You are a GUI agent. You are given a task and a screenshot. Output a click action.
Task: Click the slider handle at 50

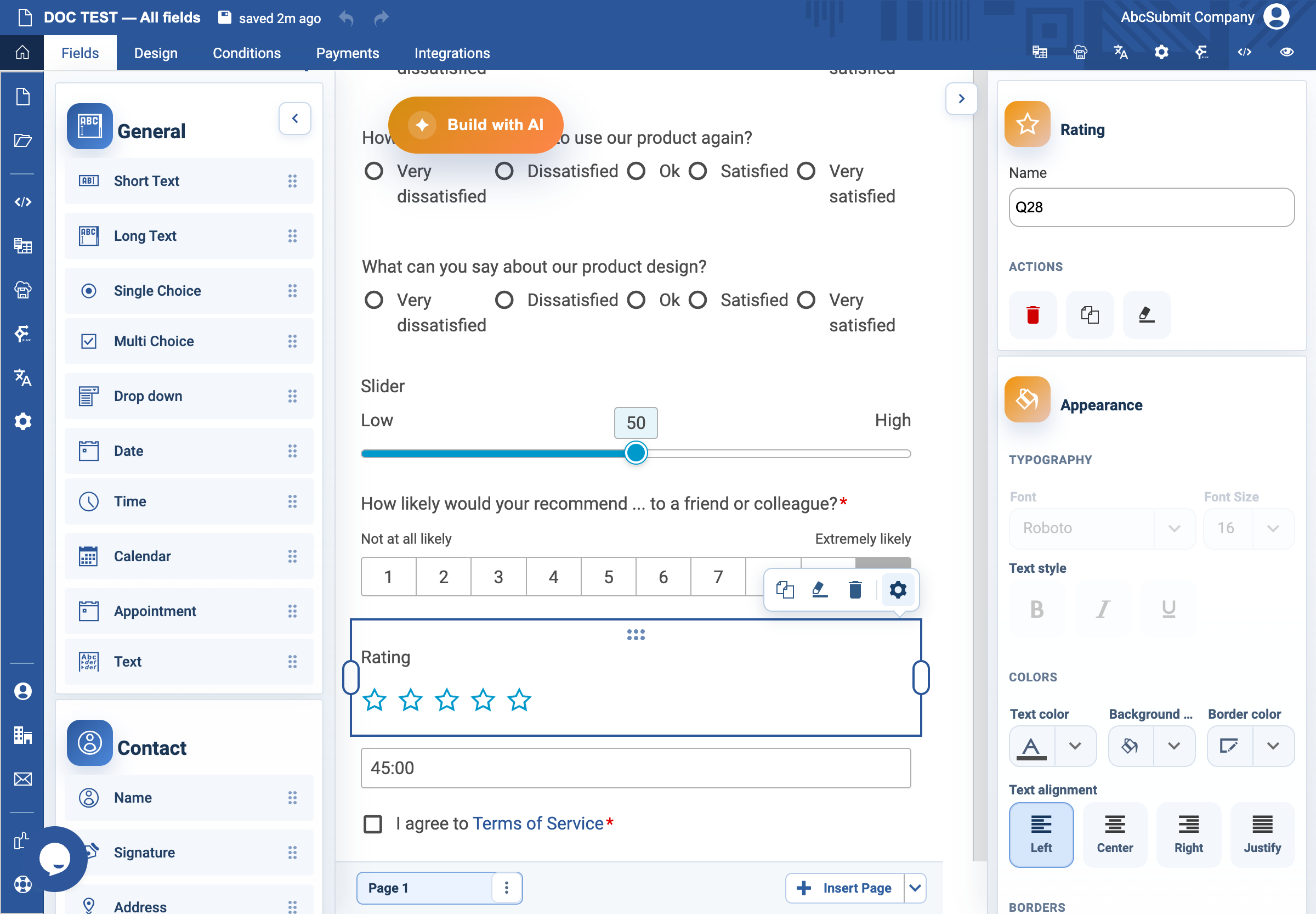pyautogui.click(x=636, y=453)
